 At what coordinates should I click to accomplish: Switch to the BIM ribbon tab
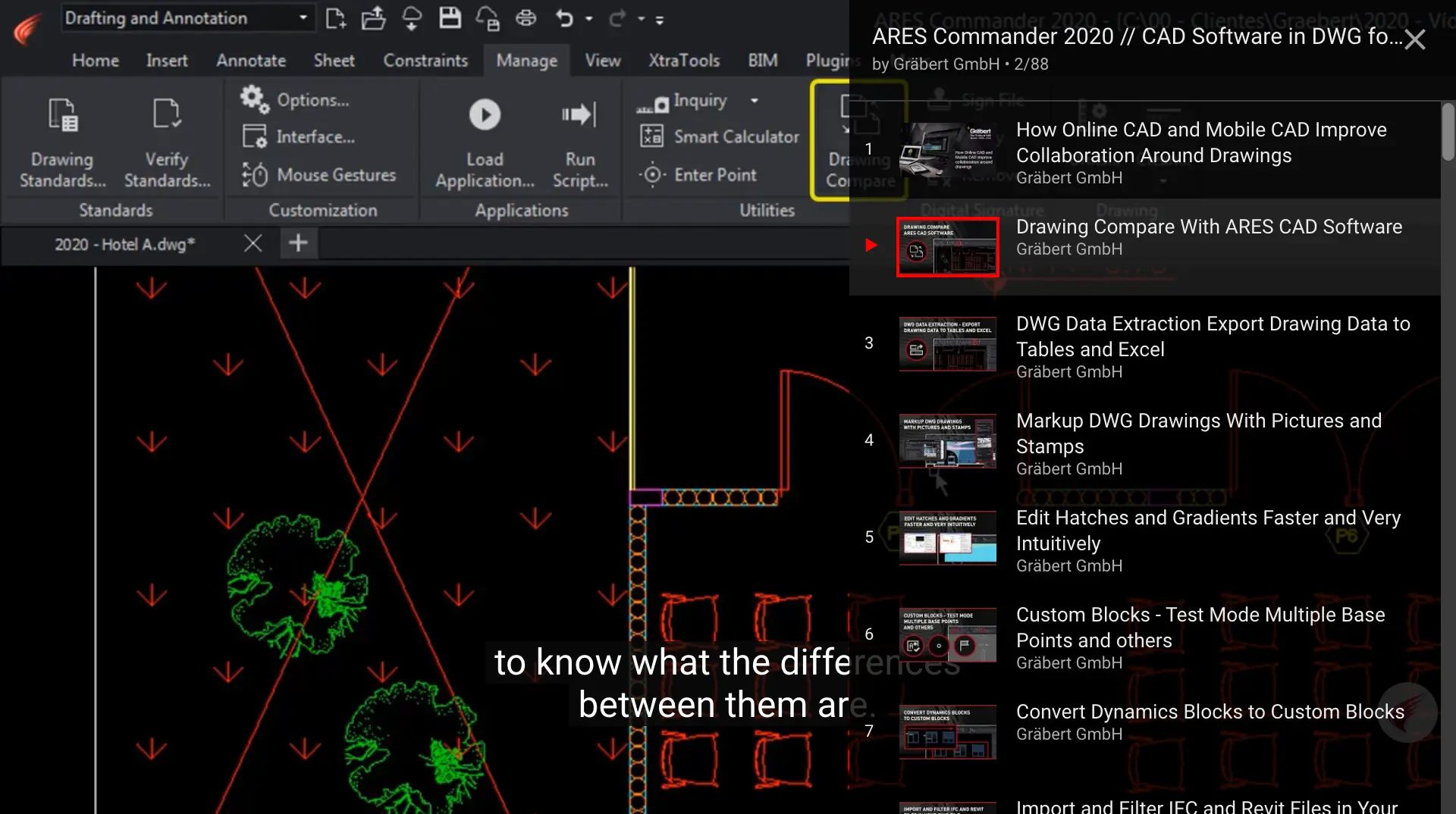763,60
